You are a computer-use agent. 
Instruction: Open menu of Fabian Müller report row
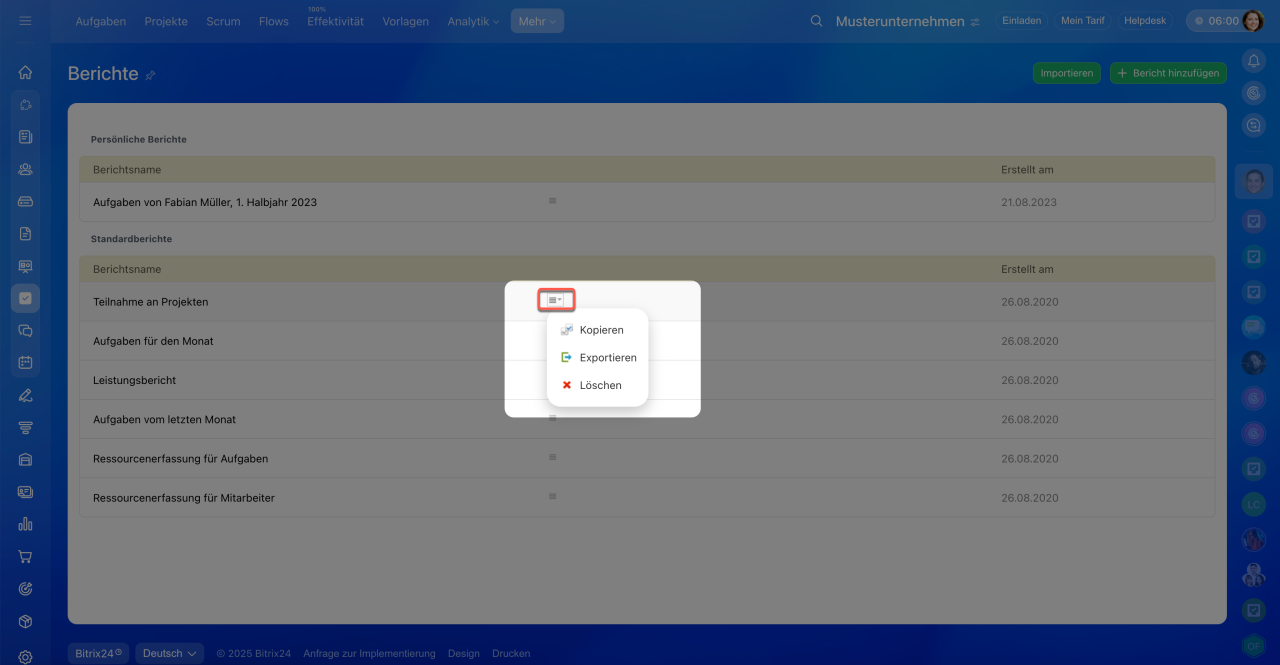(x=552, y=201)
